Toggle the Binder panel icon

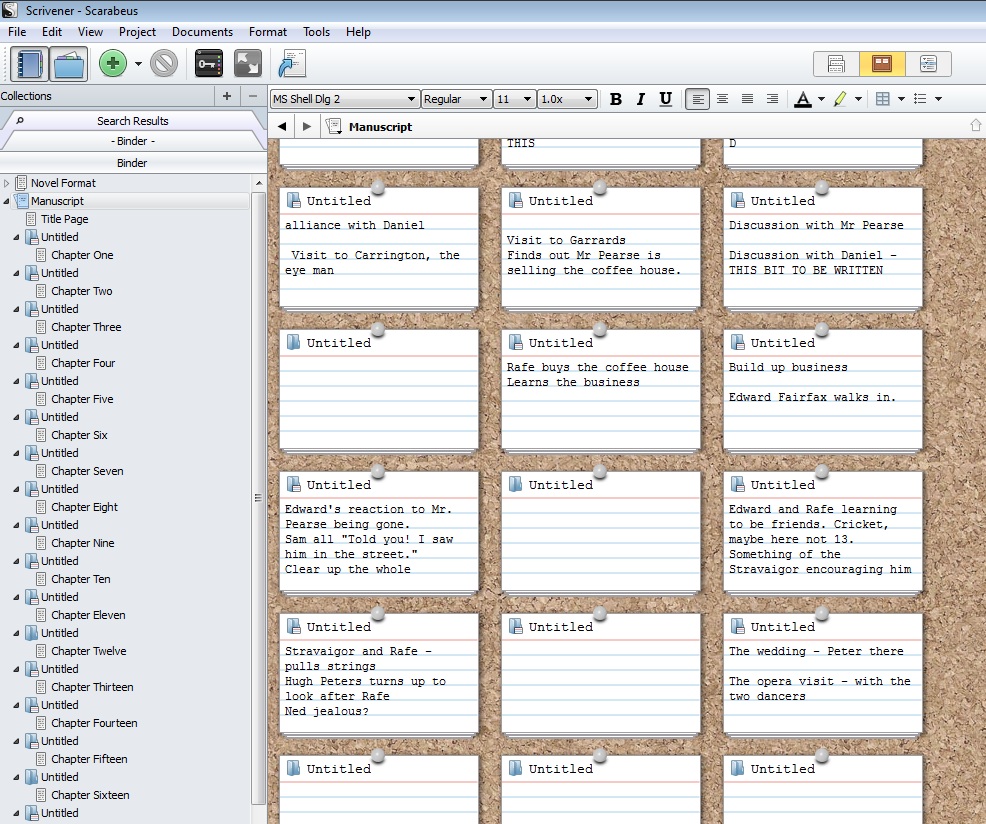coord(30,65)
